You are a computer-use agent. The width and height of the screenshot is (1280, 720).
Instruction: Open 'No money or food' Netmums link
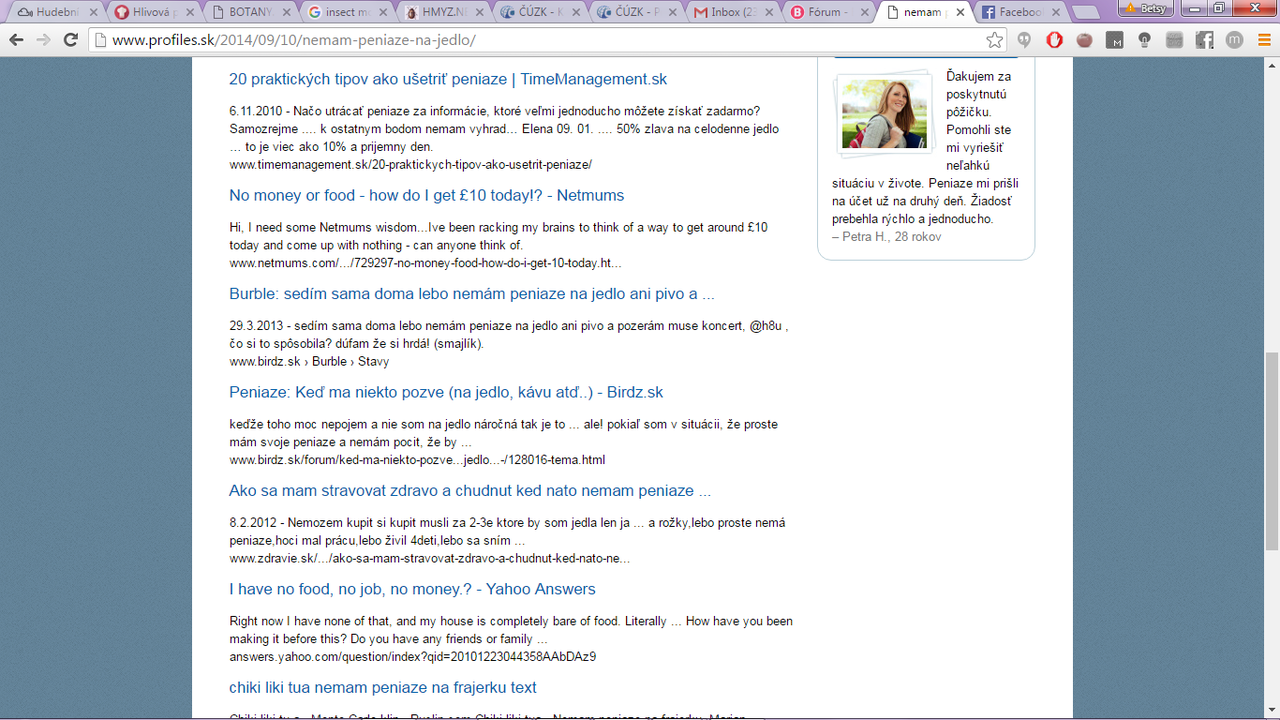pos(426,195)
